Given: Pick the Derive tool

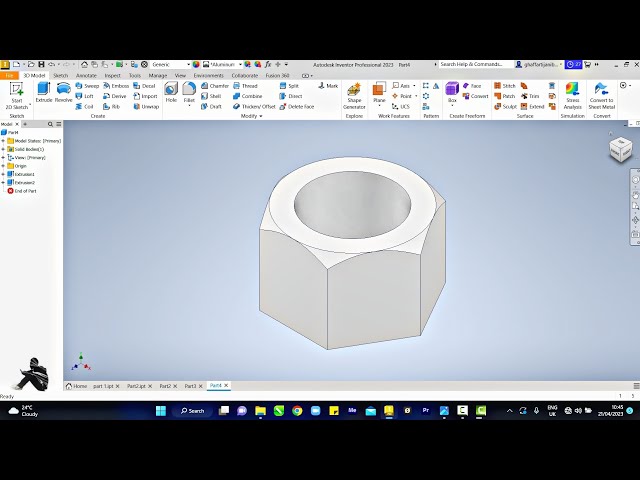Looking at the screenshot, I should point(115,96).
